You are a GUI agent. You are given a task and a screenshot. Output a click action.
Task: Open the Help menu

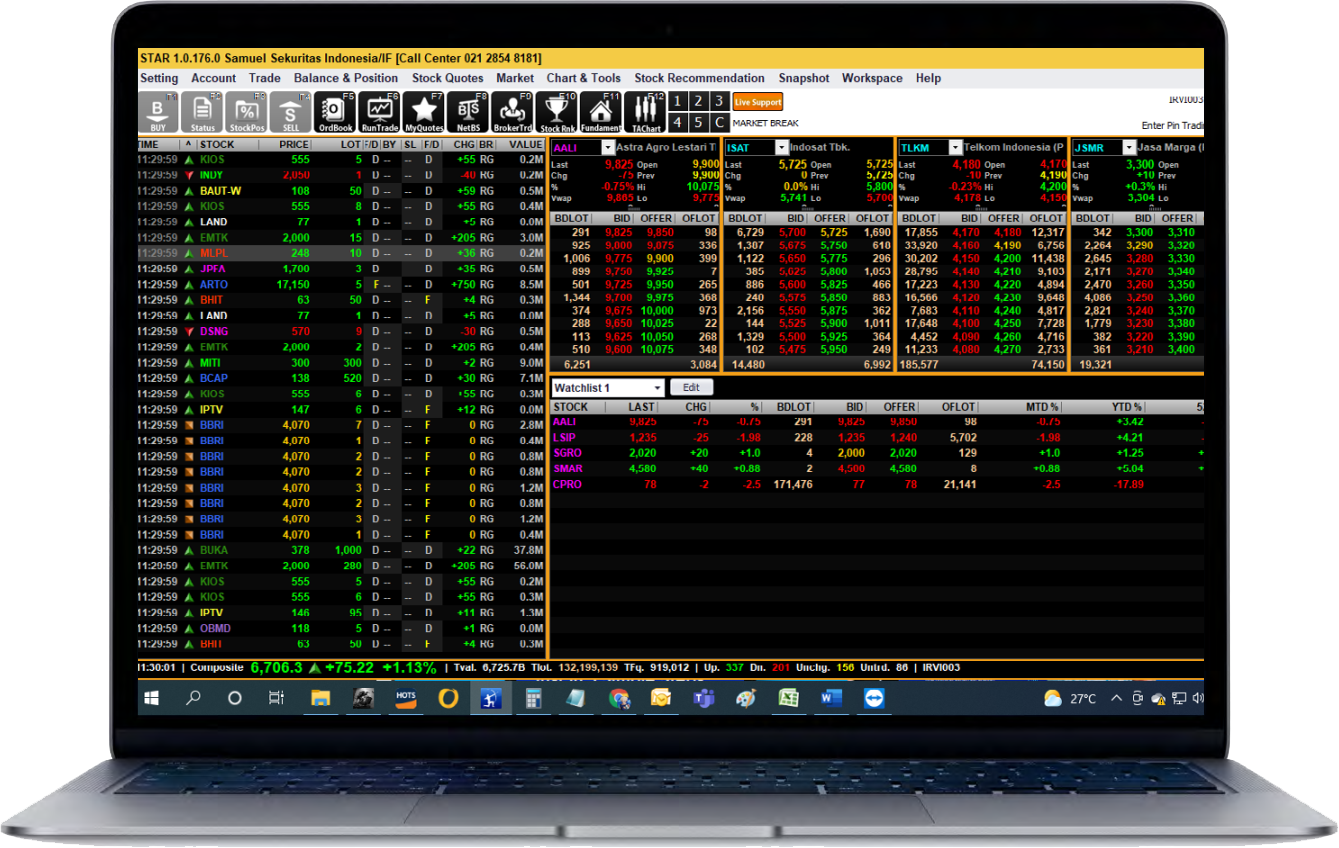[x=928, y=78]
